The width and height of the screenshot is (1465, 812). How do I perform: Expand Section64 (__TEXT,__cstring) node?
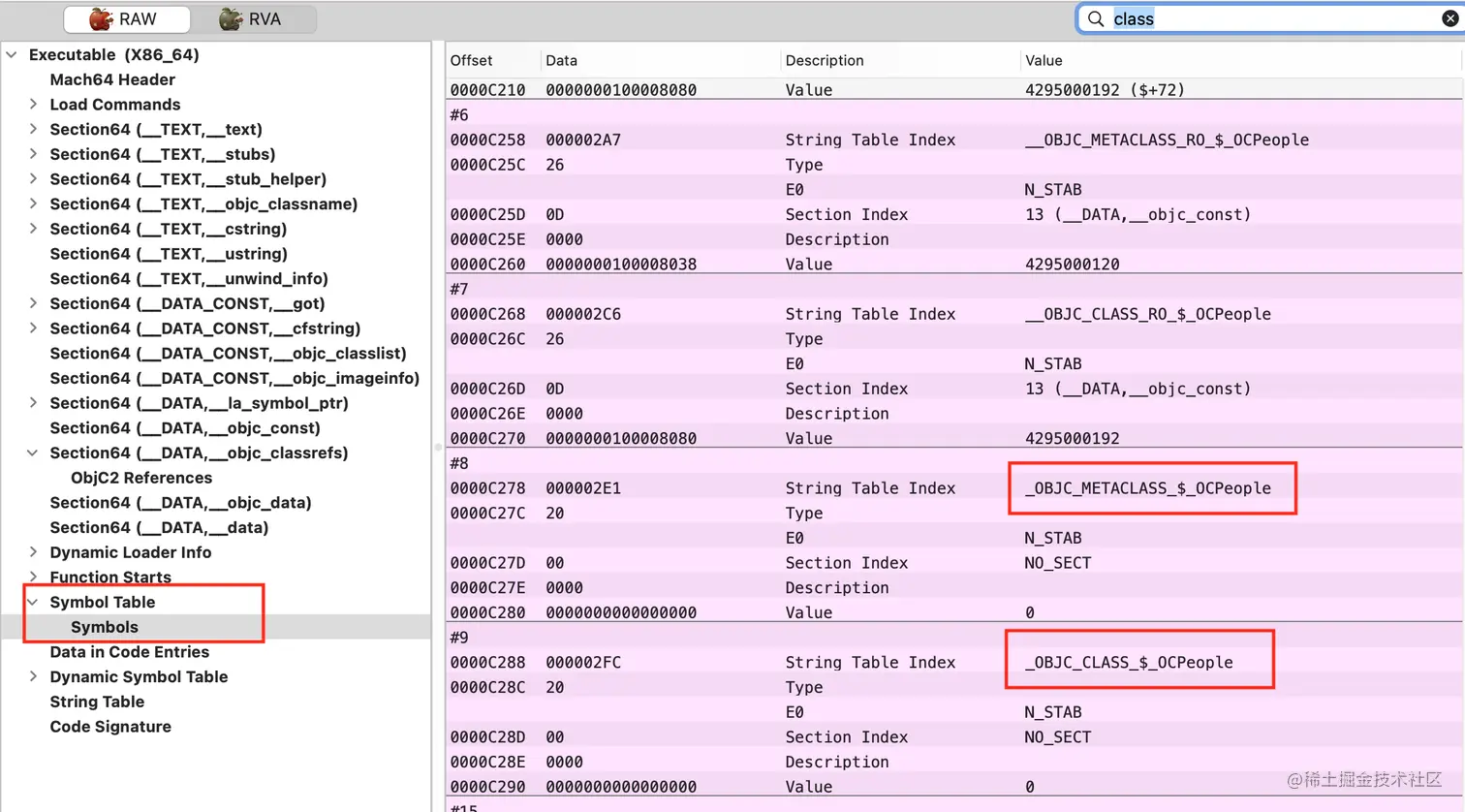(33, 229)
